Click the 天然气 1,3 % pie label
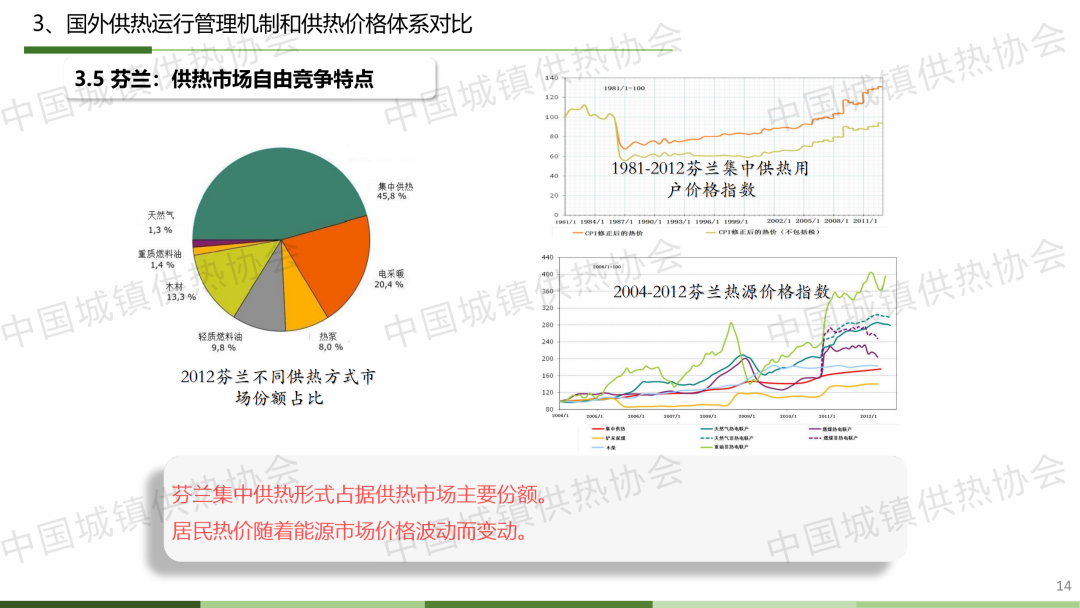1080x608 pixels. [160, 222]
